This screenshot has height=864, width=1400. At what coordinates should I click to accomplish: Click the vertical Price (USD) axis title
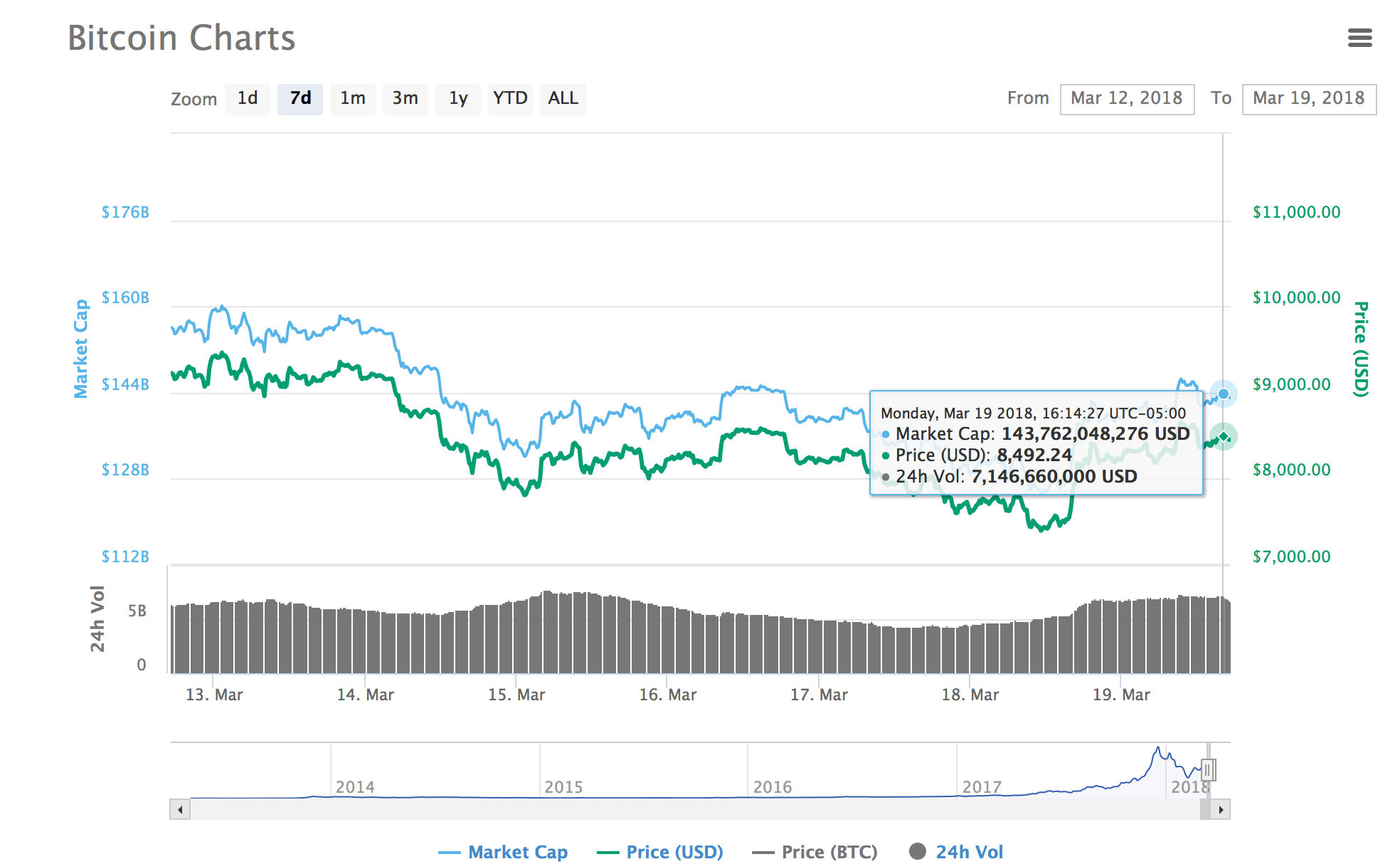pos(1361,349)
